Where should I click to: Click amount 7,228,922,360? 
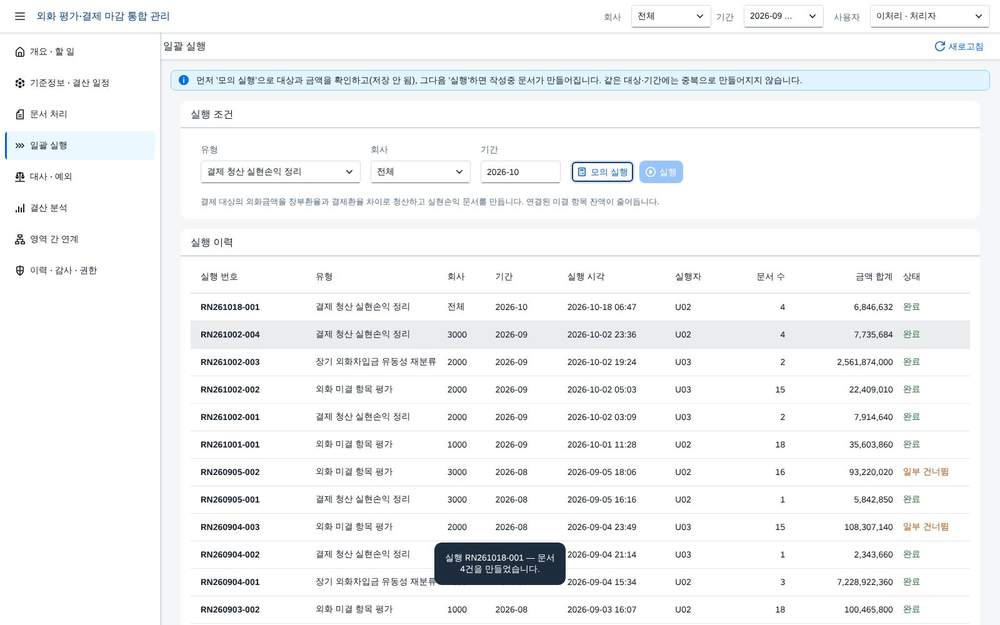pos(865,582)
